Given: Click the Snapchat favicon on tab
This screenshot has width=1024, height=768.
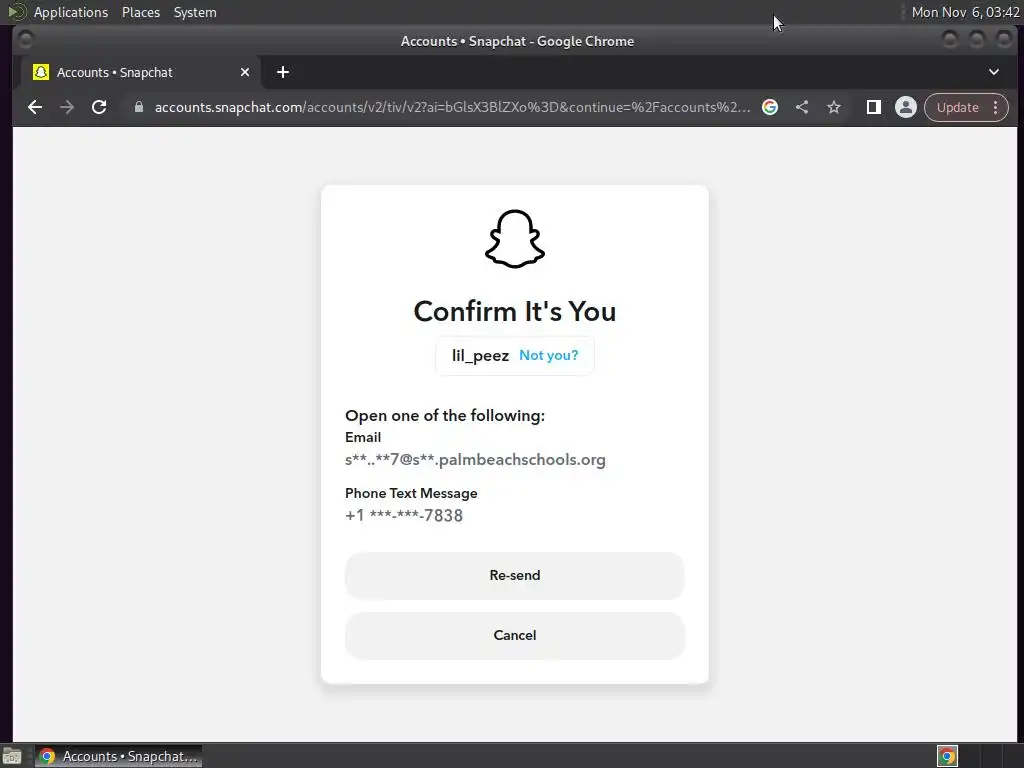Looking at the screenshot, I should pyautogui.click(x=41, y=72).
